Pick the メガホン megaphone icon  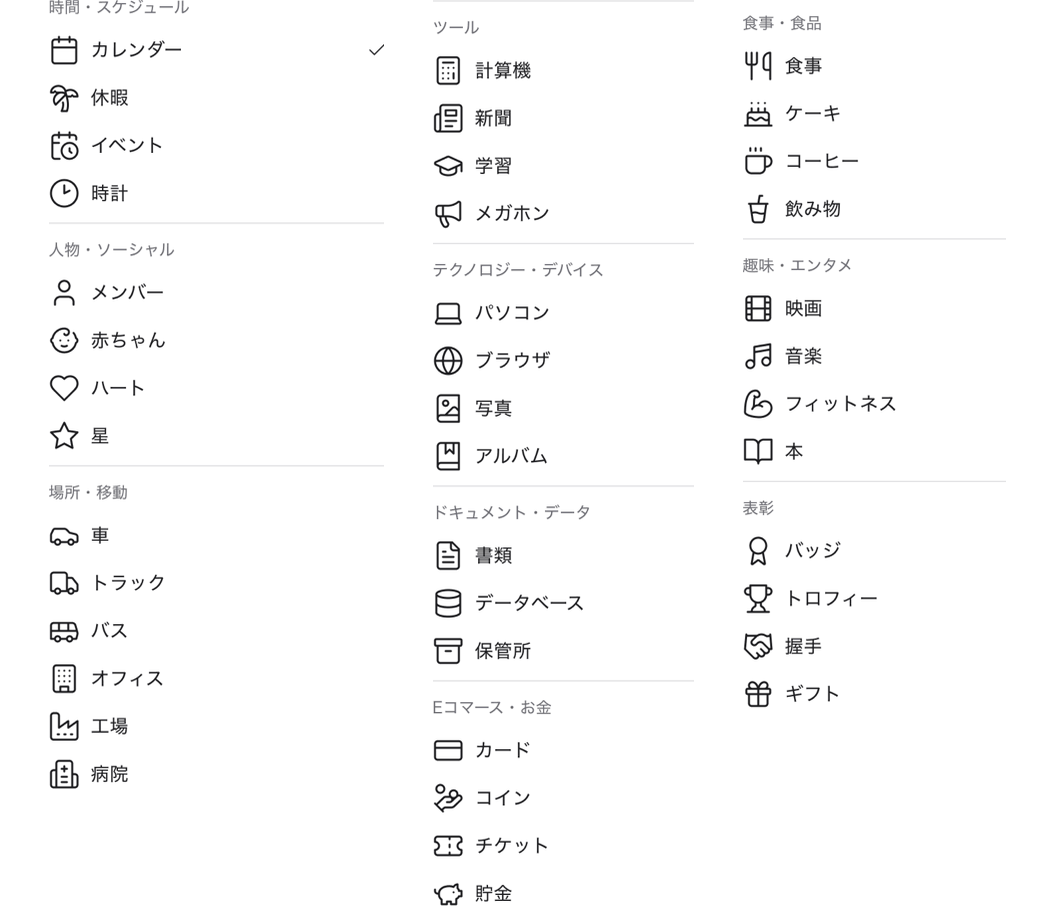[x=448, y=214]
